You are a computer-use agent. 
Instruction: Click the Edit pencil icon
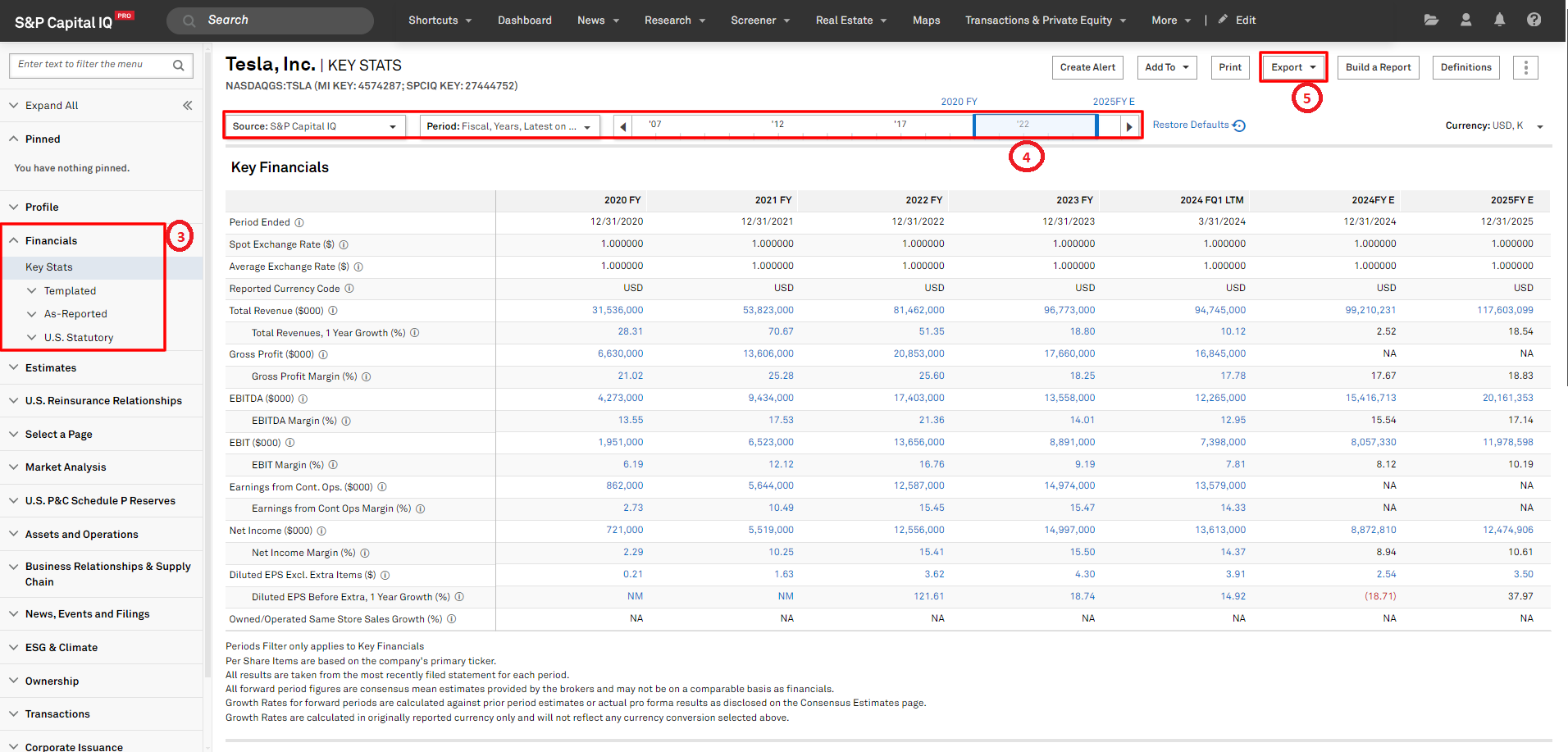1223,20
